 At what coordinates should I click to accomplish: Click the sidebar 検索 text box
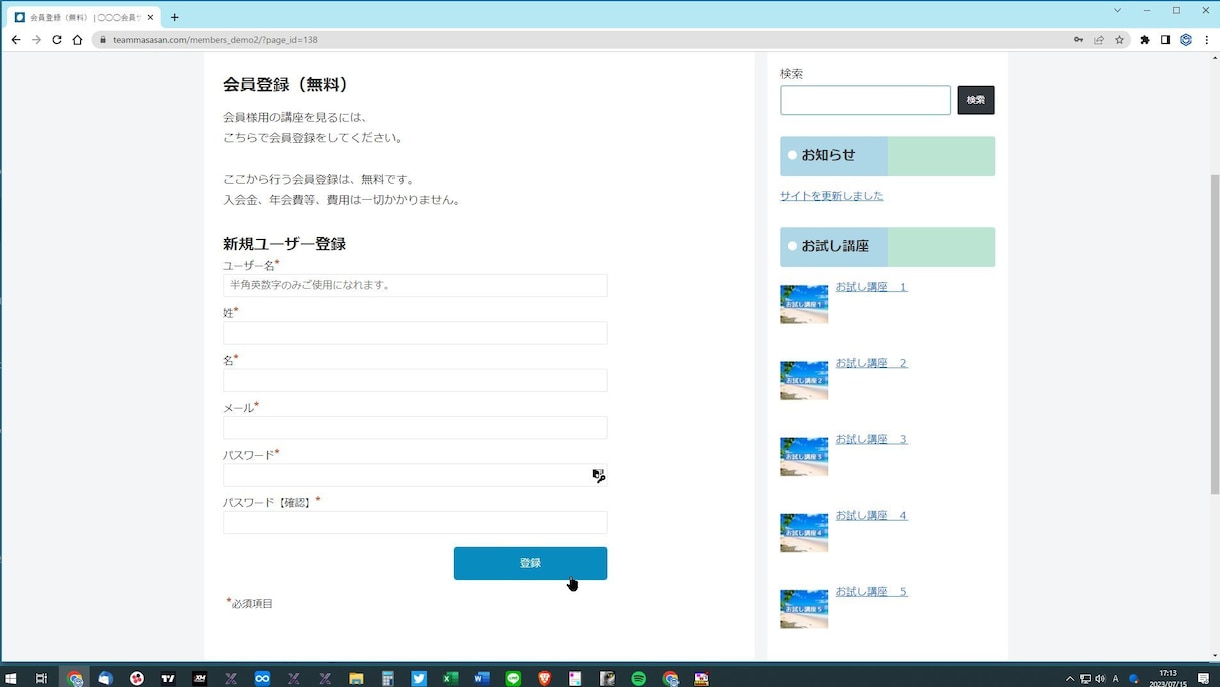point(865,100)
